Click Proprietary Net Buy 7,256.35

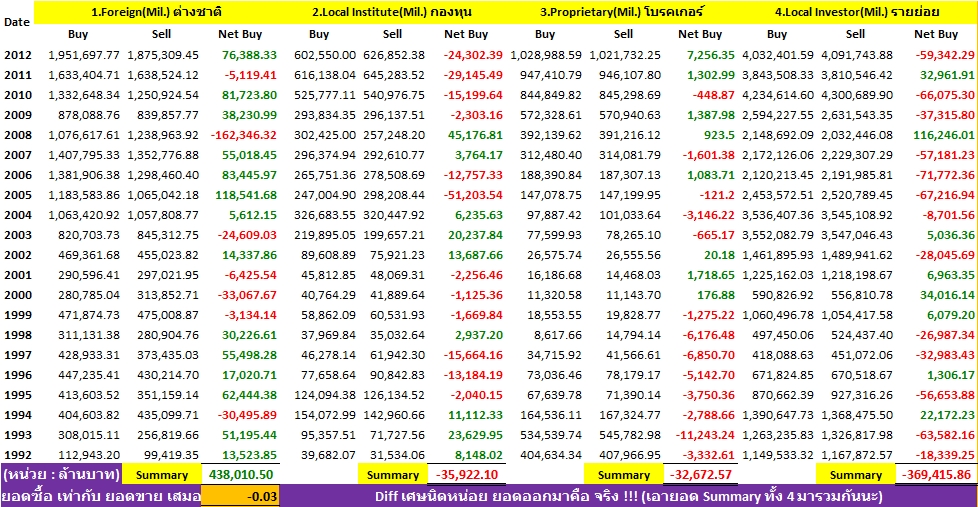click(710, 55)
